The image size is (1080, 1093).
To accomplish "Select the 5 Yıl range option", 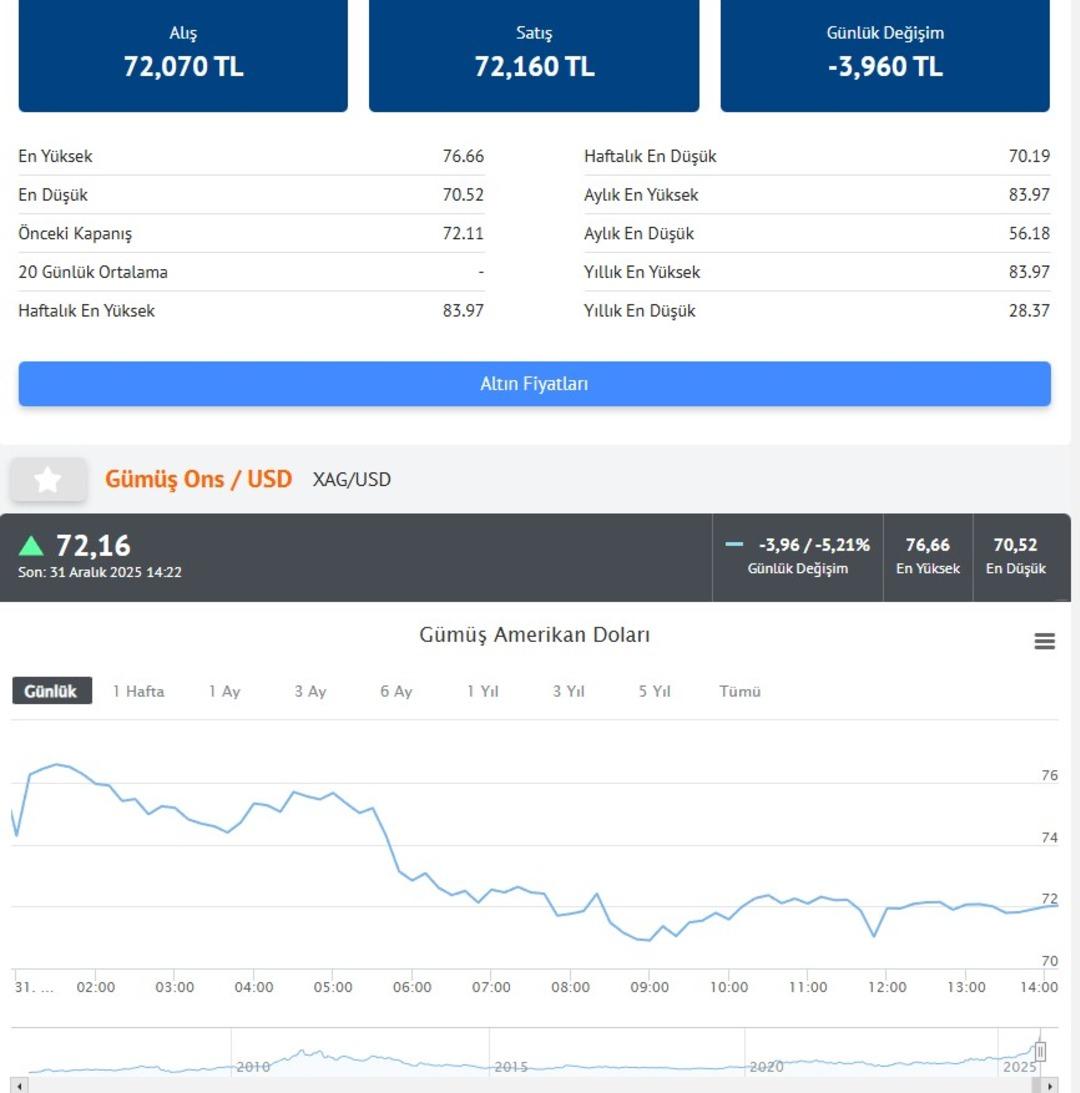I will click(654, 691).
